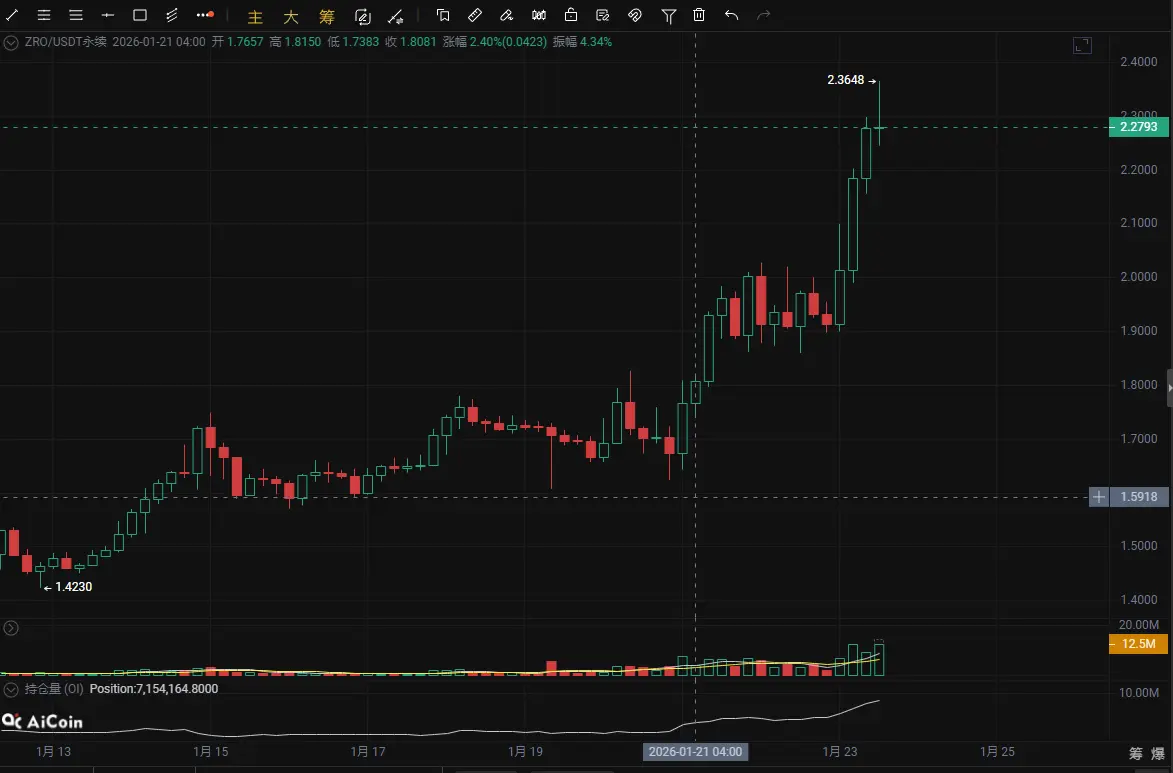Click the 1月 23 date axis label
Viewport: 1173px width, 773px height.
point(840,751)
